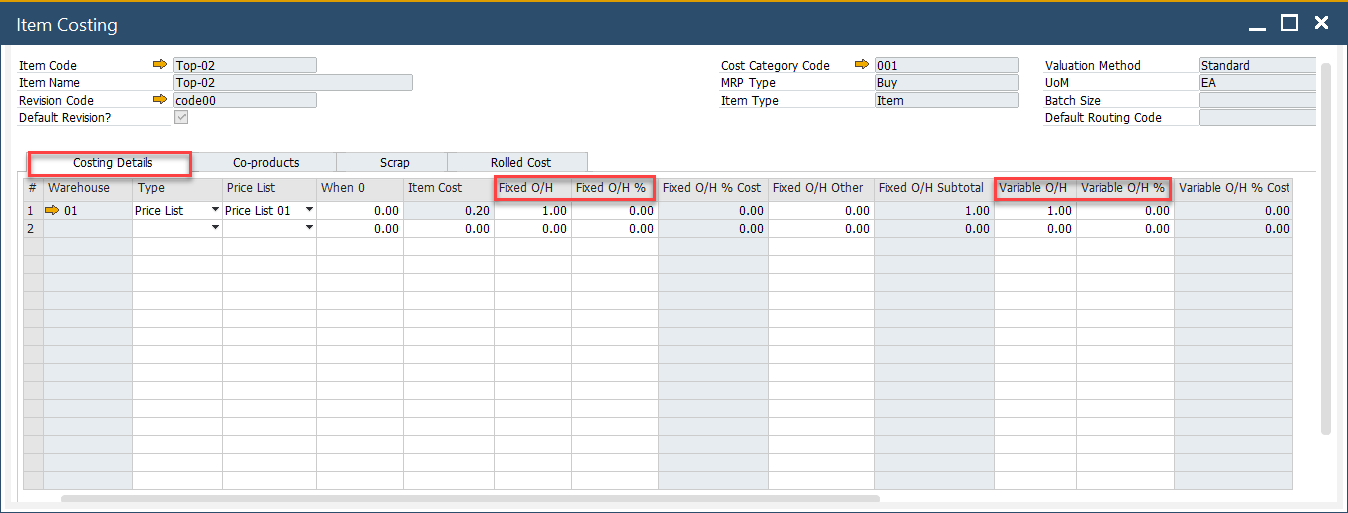
Task: Click the Valuation Method field Standard
Action: coord(1257,65)
